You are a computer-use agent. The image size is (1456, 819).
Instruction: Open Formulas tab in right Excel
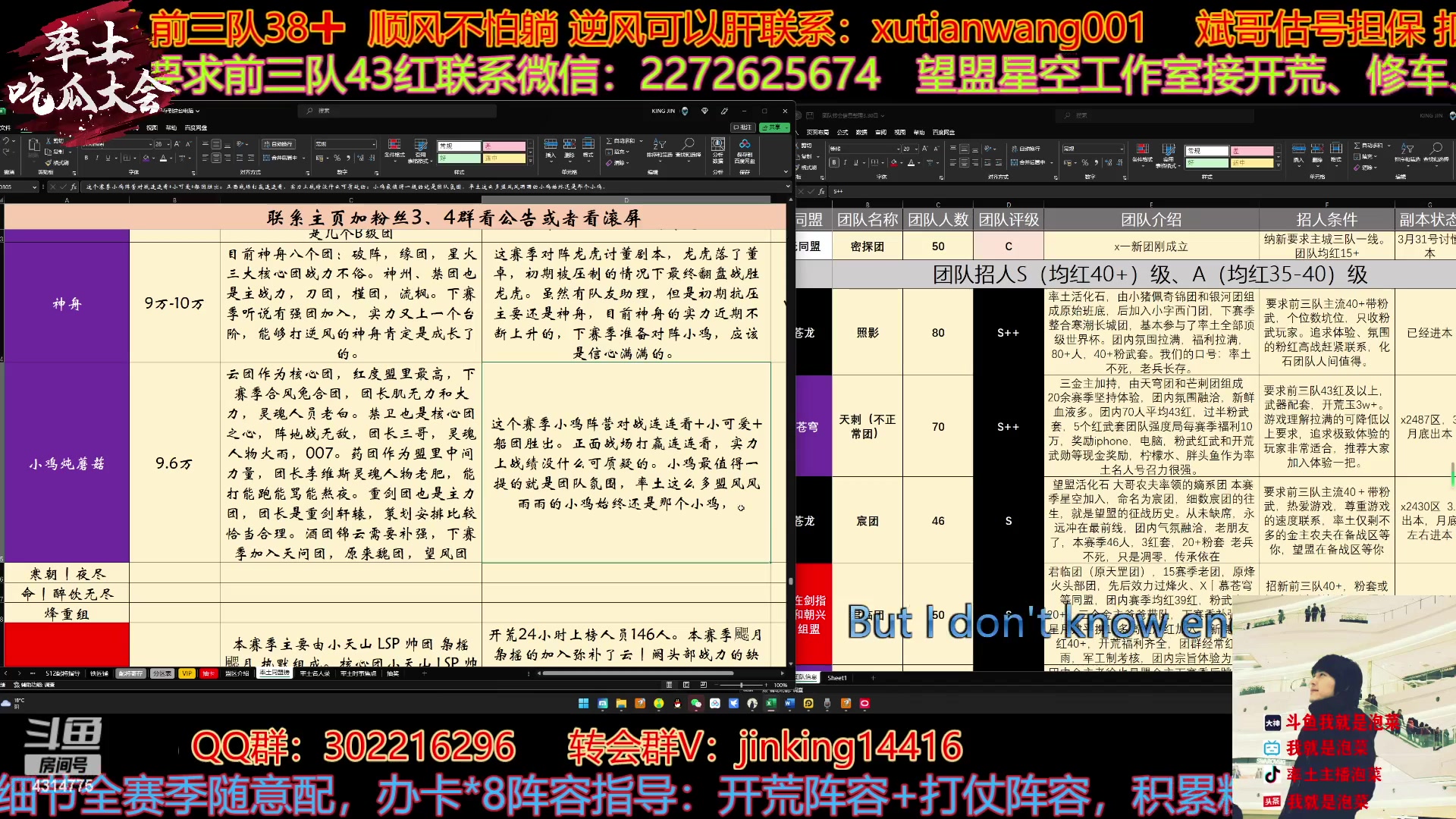tap(843, 132)
